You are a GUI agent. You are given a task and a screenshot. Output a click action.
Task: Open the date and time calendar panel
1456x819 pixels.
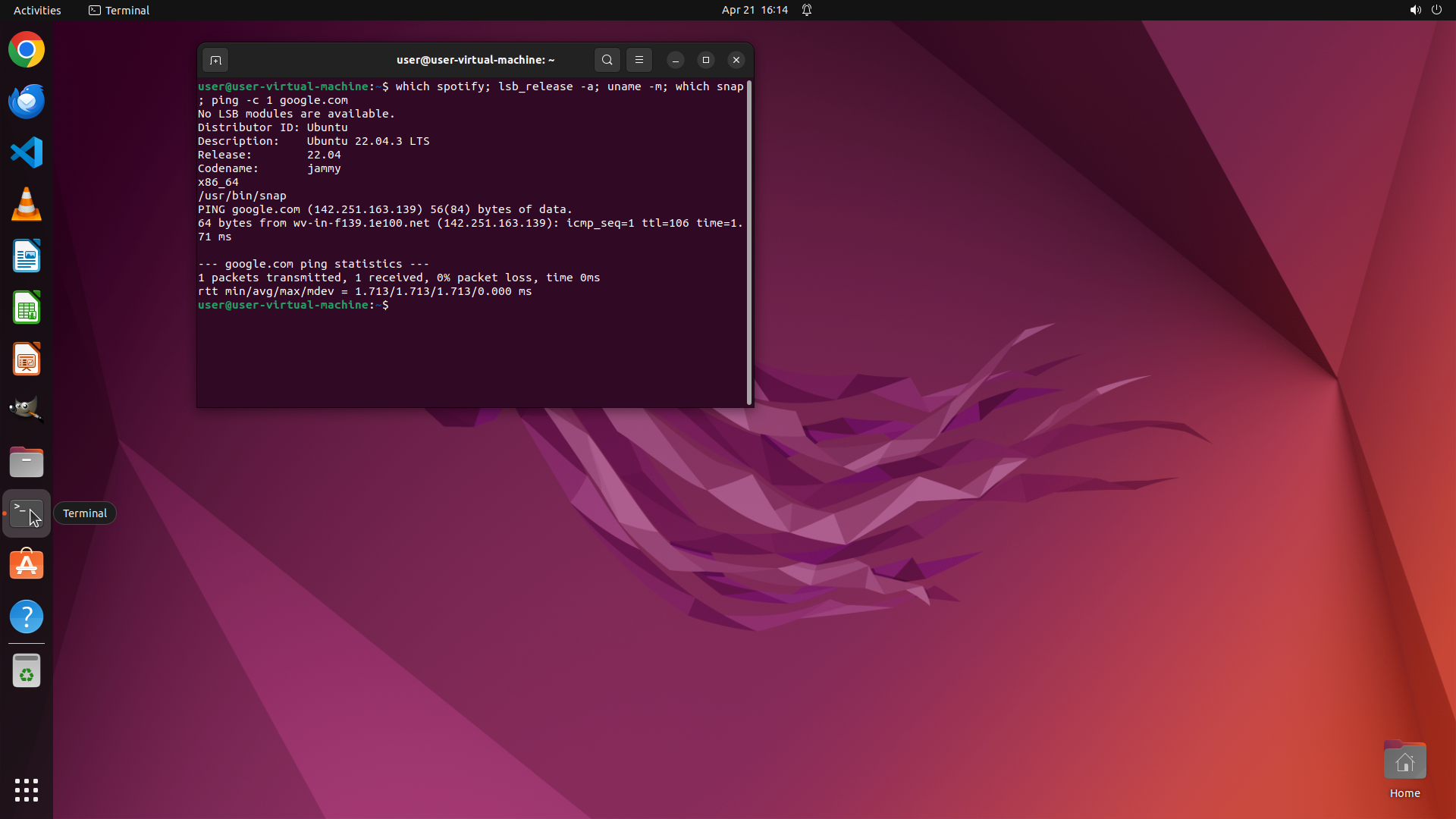[754, 10]
